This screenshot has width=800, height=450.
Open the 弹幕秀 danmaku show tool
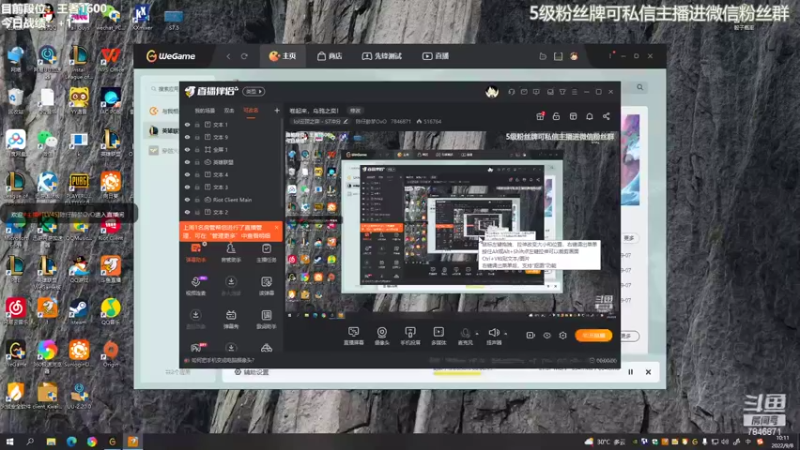[x=231, y=319]
